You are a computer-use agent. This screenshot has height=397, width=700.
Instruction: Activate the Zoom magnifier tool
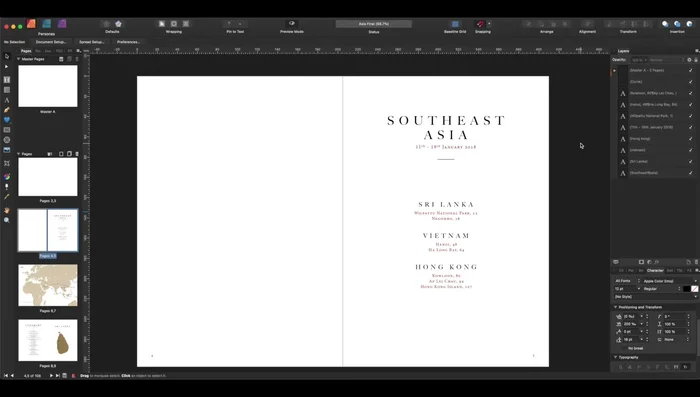(7, 220)
